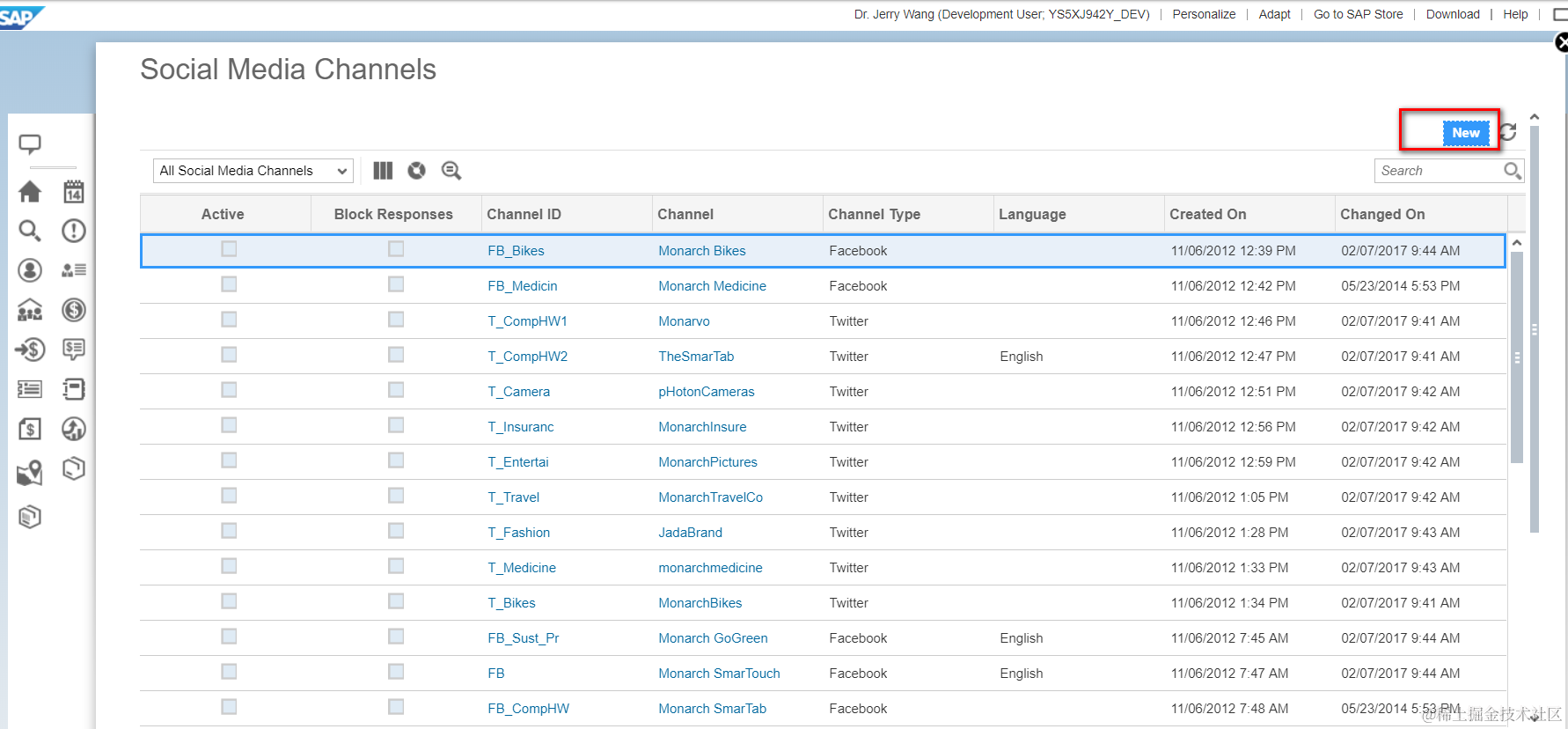Open the MonarchTravelCo channel link

click(x=711, y=497)
